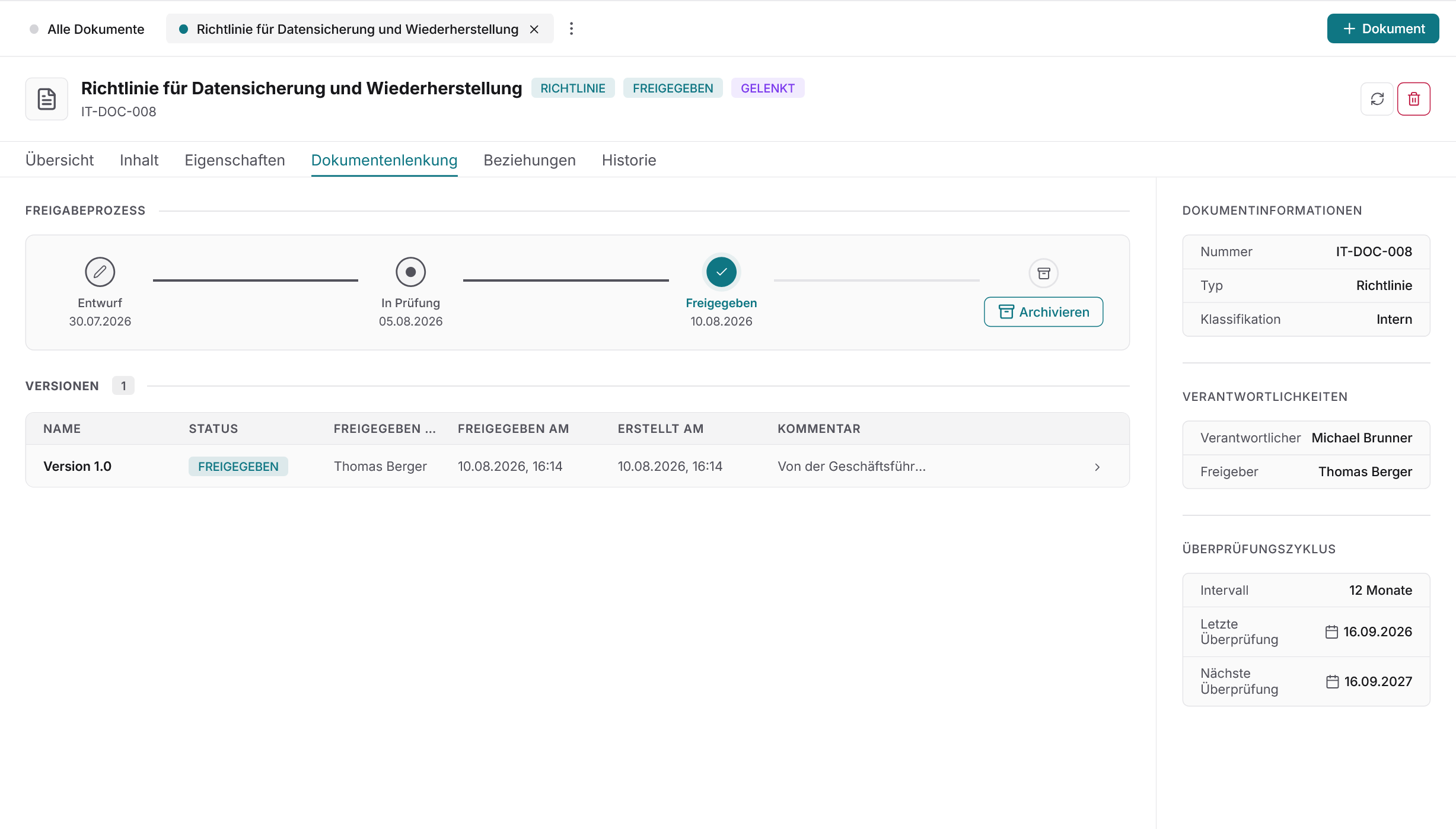Click the Kommentar cell 'Von der Geschäftsführ...'
This screenshot has width=1456, height=829.
(852, 466)
